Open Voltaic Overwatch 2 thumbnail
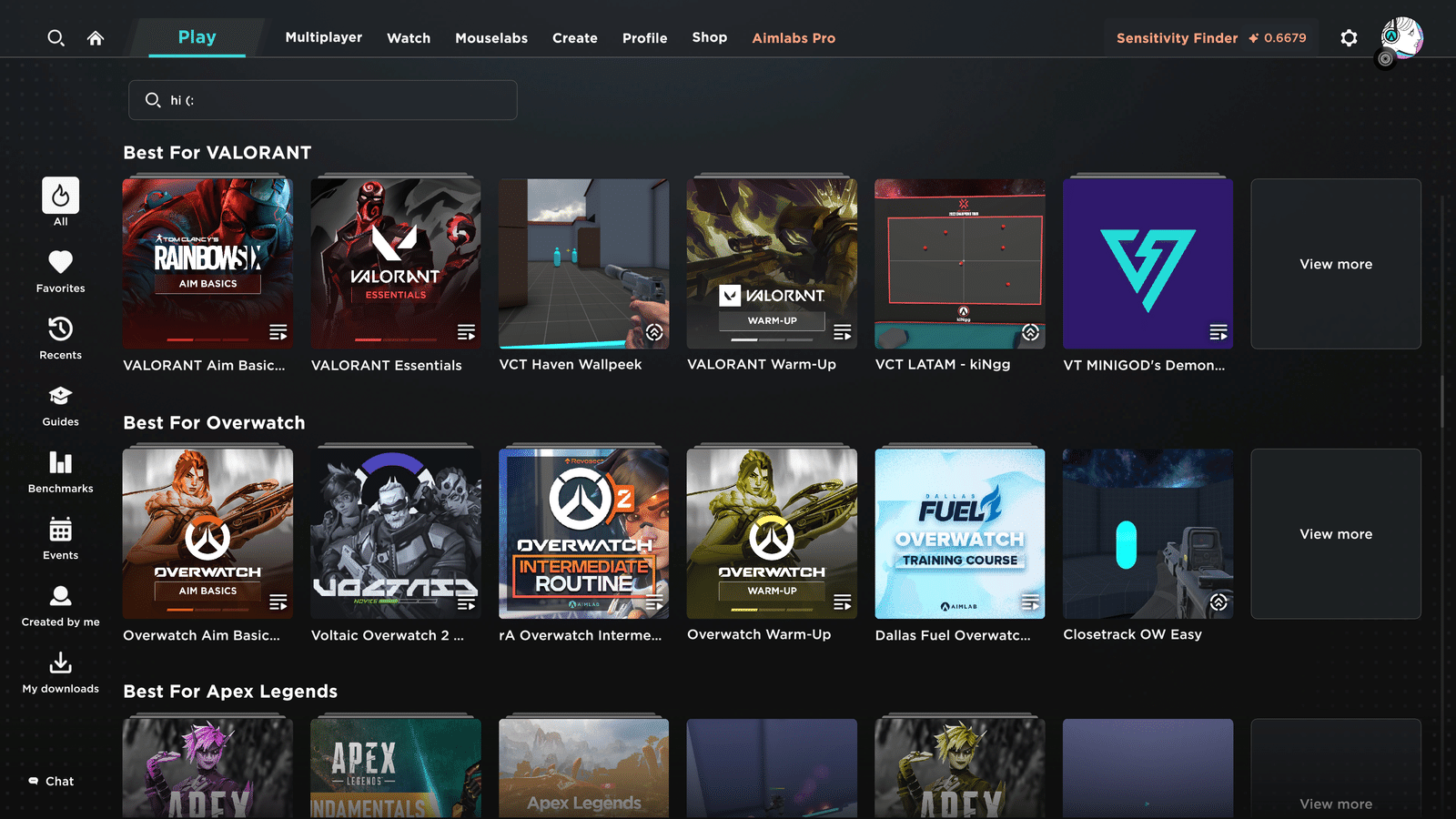1456x819 pixels. pyautogui.click(x=396, y=534)
